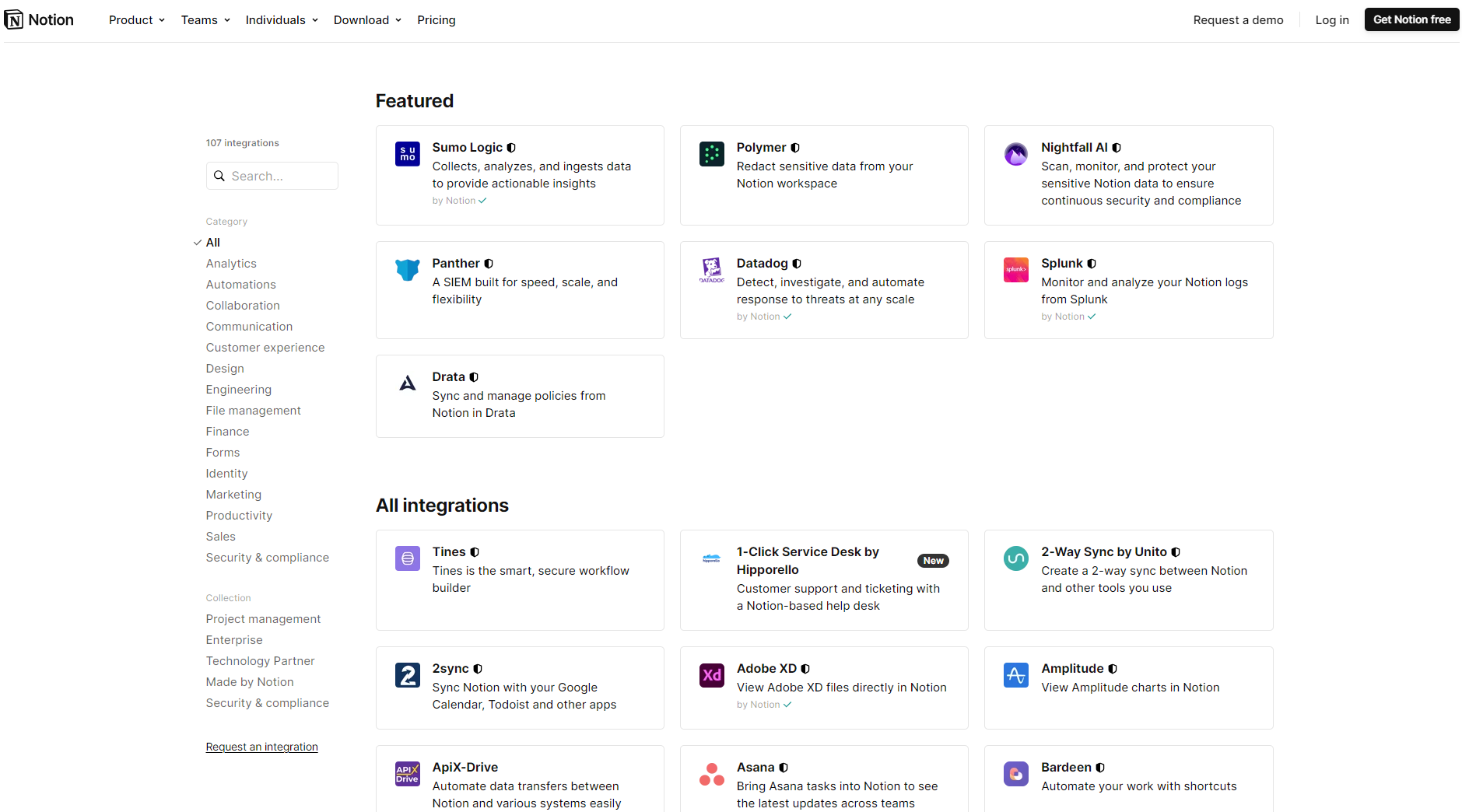Select the Amplitude app icon

[1016, 675]
